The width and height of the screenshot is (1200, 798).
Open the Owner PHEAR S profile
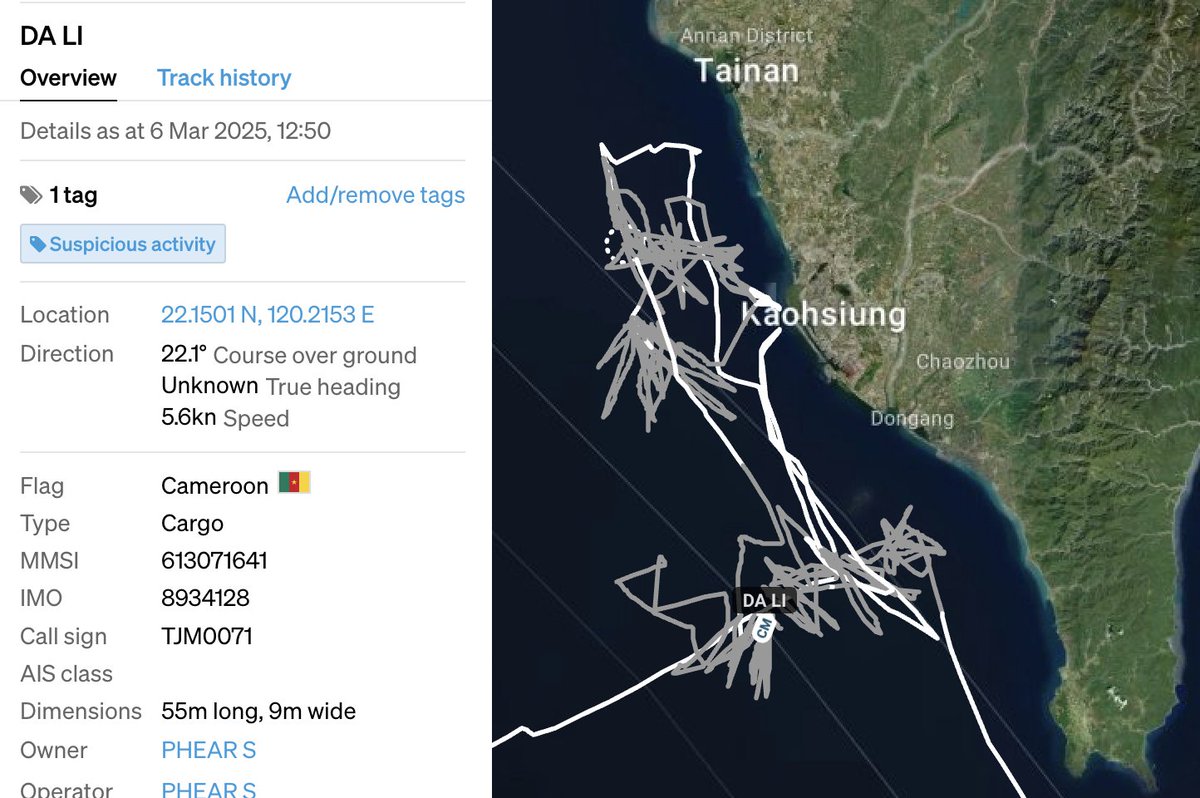point(209,750)
